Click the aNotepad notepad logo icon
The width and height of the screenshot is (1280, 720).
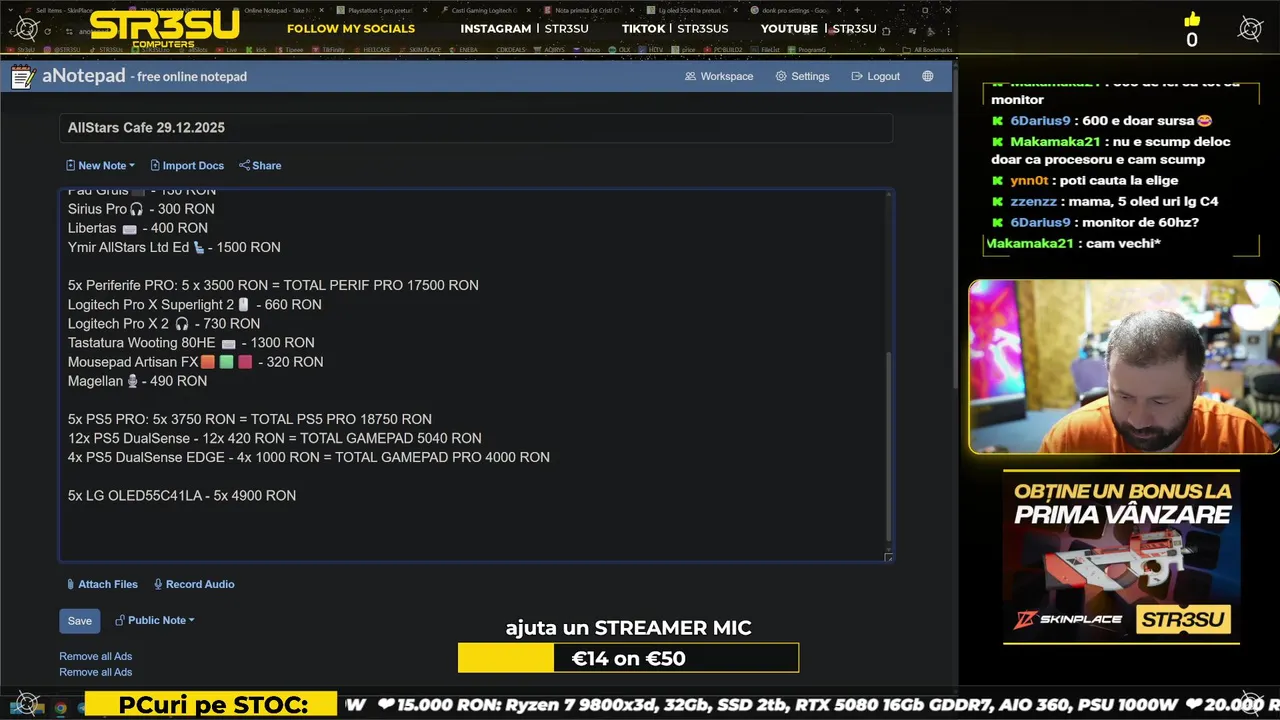24,76
